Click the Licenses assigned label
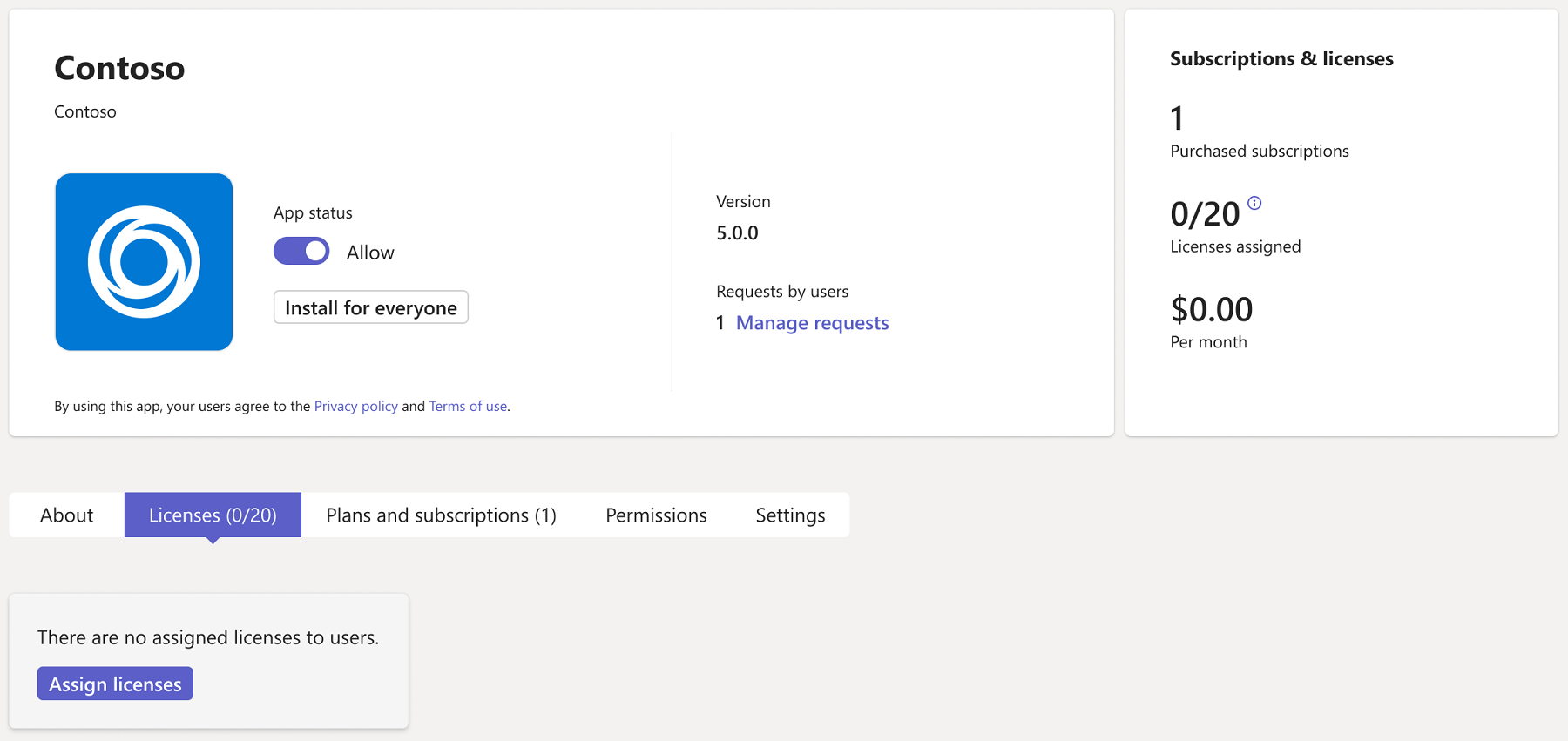The image size is (1568, 741). pos(1235,246)
